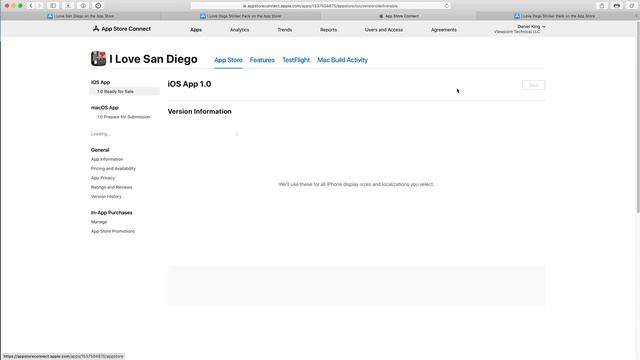Reload the page using refresh icon

pyautogui.click(x=446, y=6)
